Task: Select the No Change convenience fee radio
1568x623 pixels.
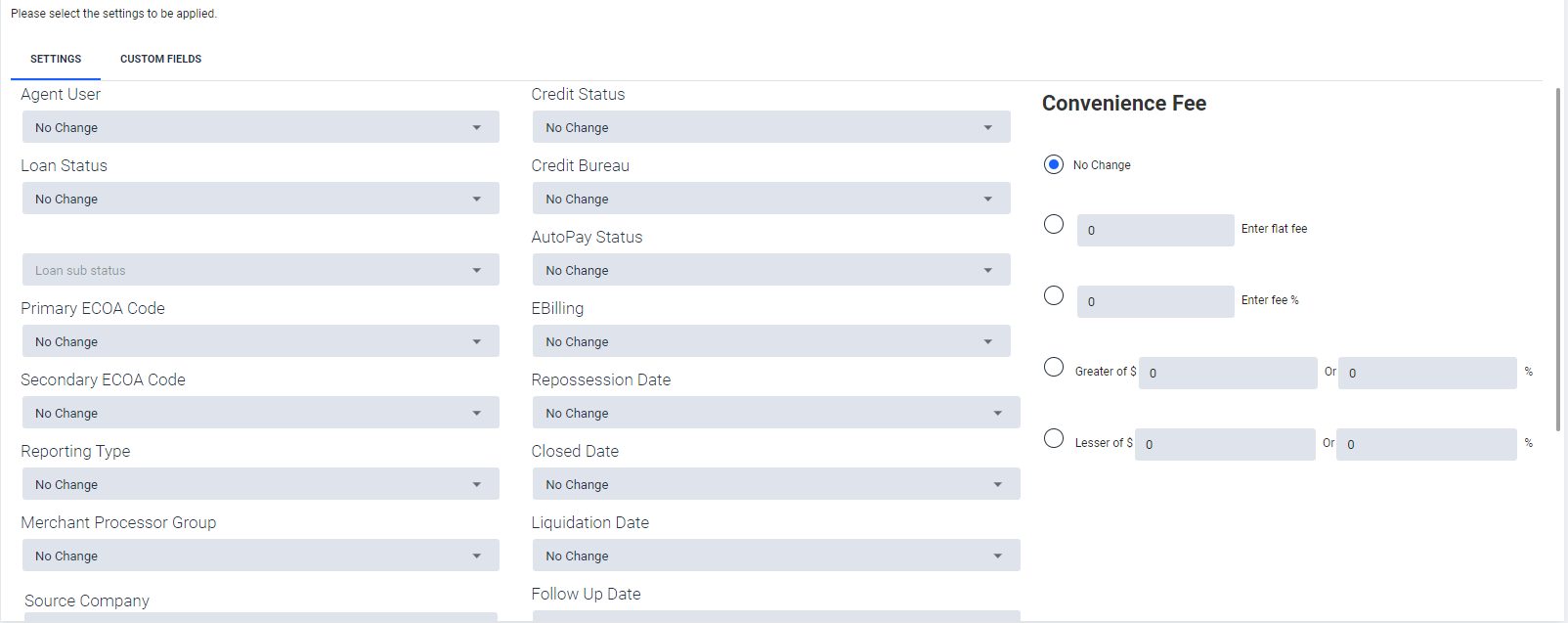Action: click(1054, 164)
